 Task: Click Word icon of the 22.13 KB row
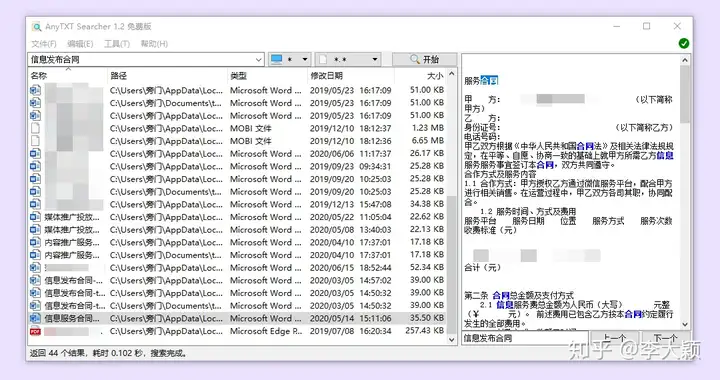(35, 229)
